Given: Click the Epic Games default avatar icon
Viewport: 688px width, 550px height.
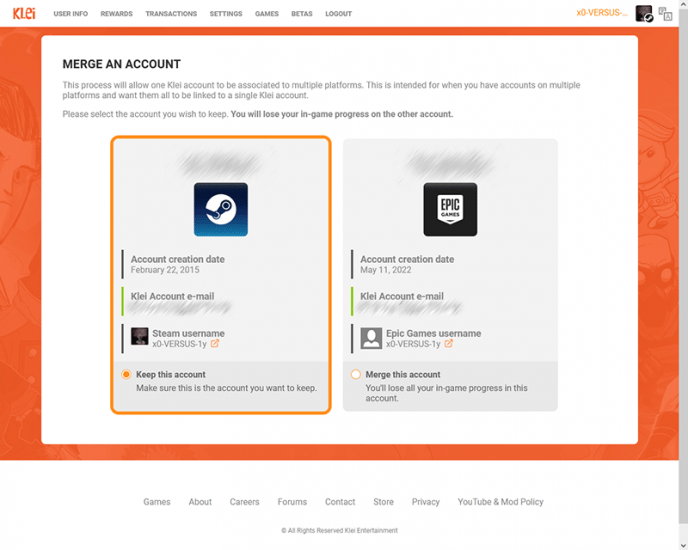Looking at the screenshot, I should [371, 338].
